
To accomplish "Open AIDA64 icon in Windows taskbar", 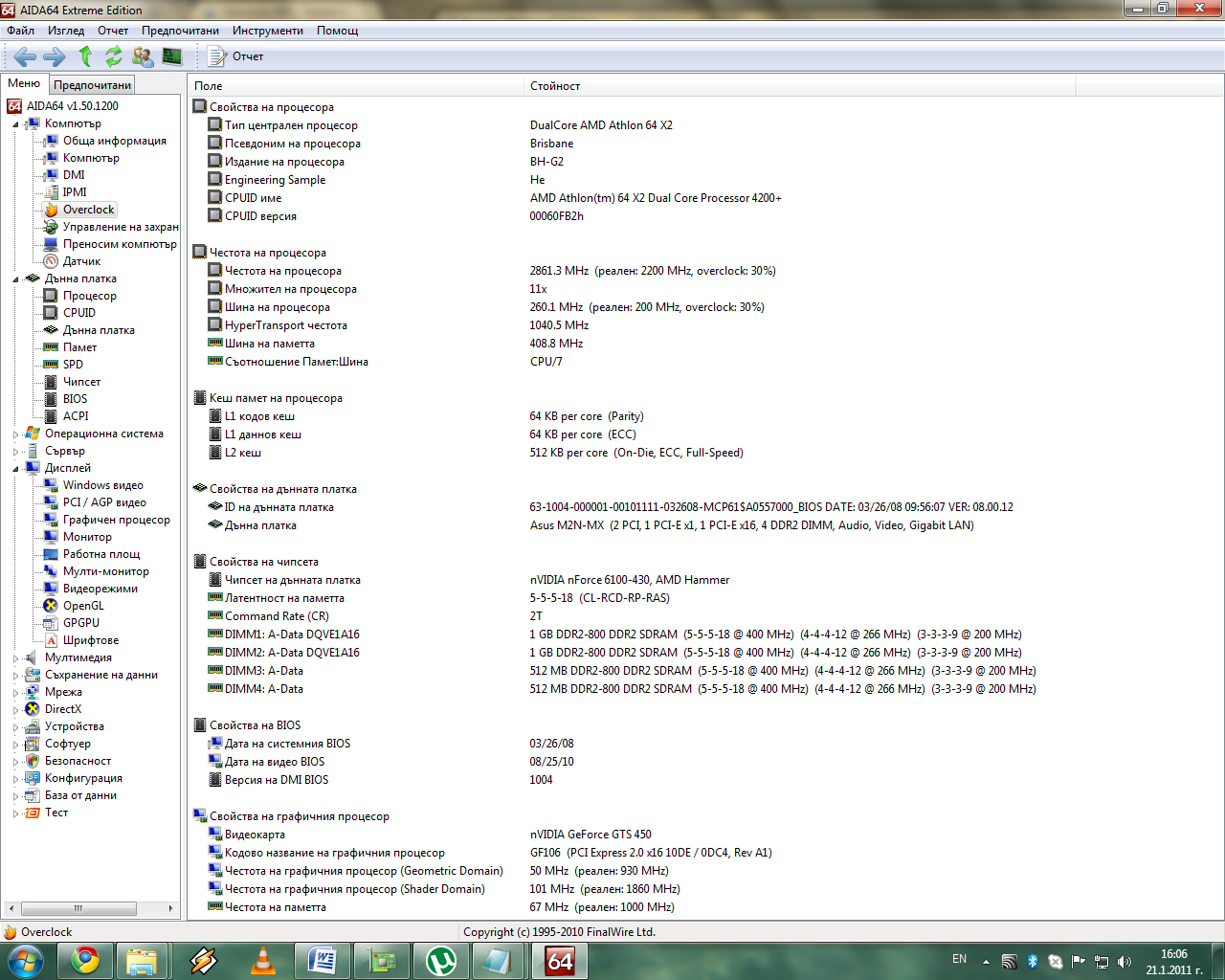I will tap(559, 960).
